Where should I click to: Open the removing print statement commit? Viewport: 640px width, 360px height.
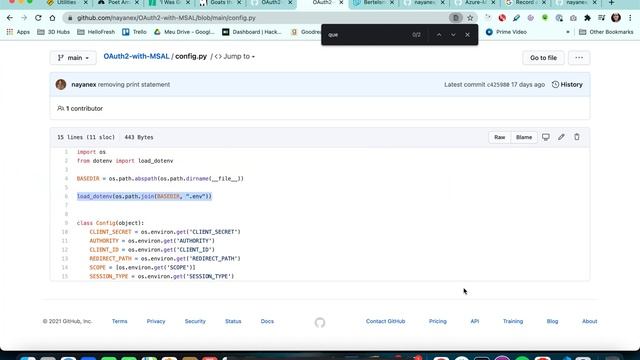tap(134, 84)
